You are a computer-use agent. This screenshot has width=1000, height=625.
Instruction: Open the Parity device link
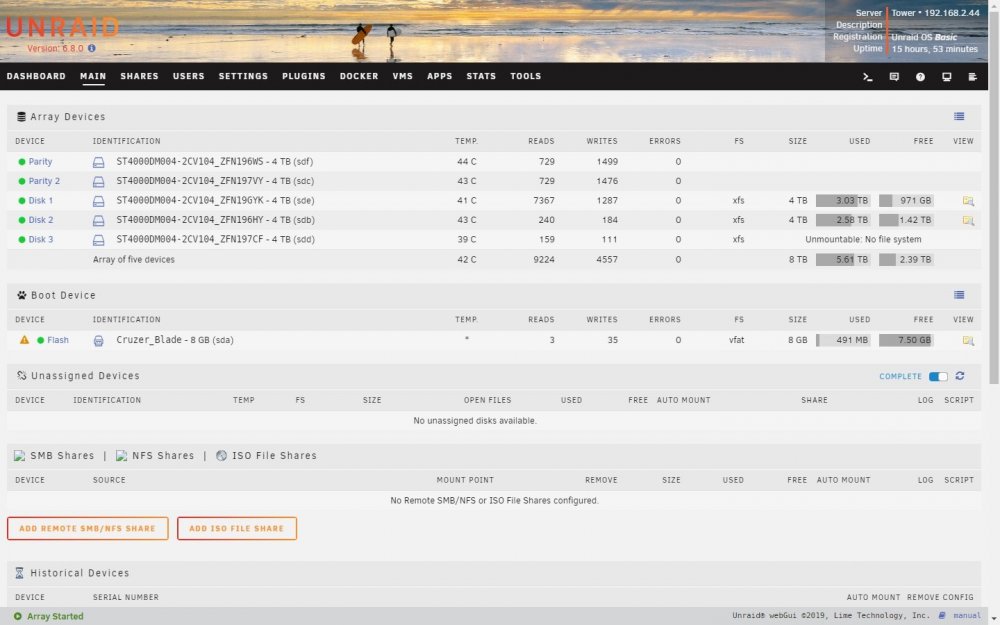(x=40, y=162)
